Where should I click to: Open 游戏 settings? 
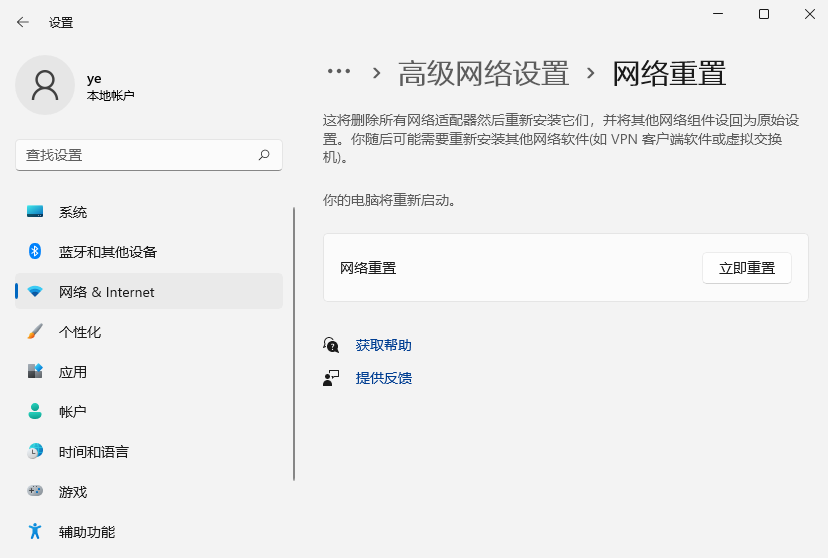[x=149, y=491]
